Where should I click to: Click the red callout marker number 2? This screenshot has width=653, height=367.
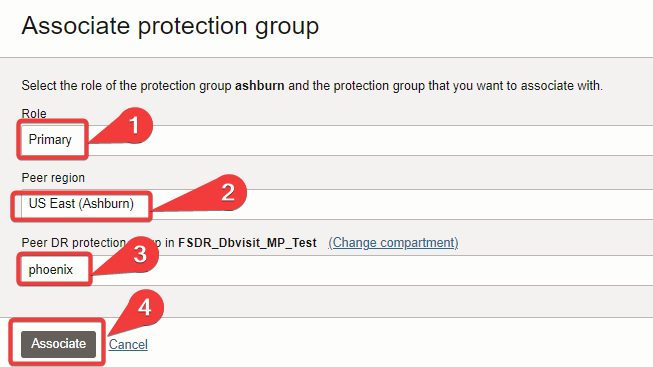(x=228, y=192)
